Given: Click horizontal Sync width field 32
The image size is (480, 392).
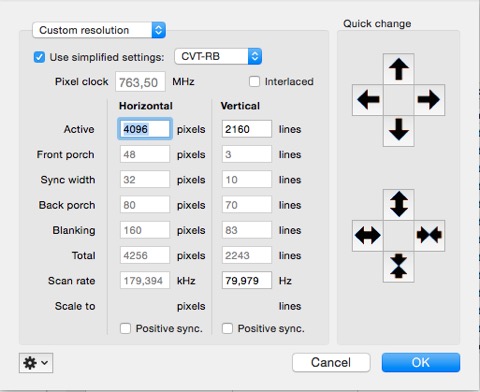Looking at the screenshot, I should point(145,180).
